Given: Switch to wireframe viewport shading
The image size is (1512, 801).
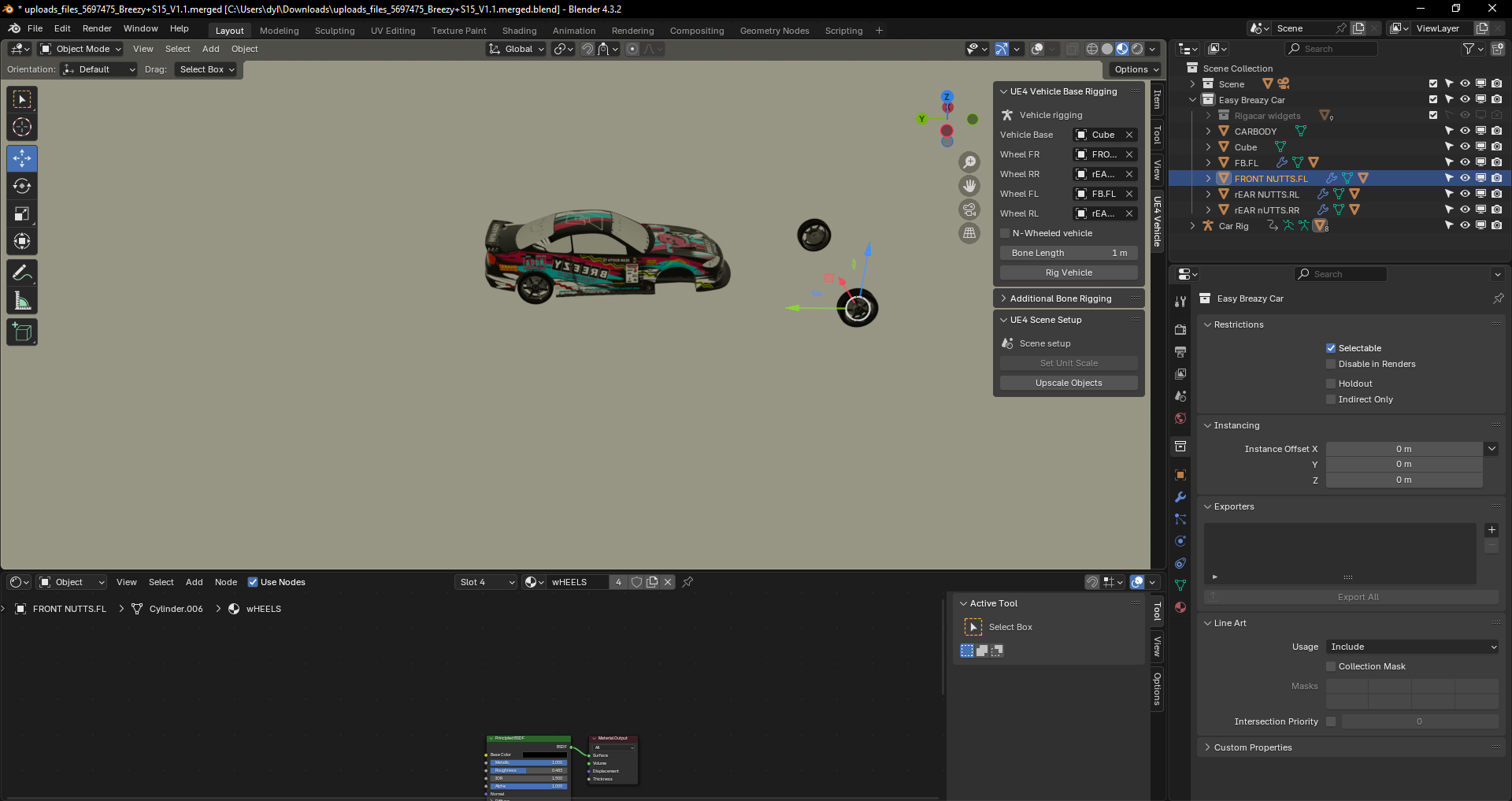Looking at the screenshot, I should (x=1092, y=49).
